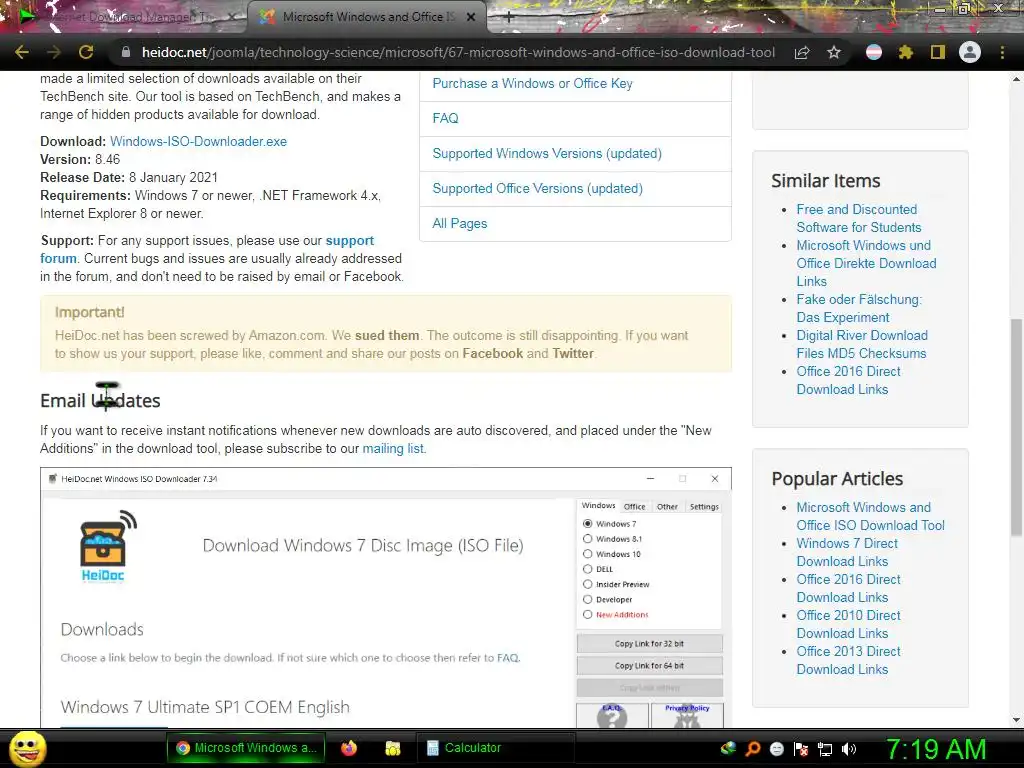Open the Facebook link in Important notice
The image size is (1024, 768).
tap(492, 353)
